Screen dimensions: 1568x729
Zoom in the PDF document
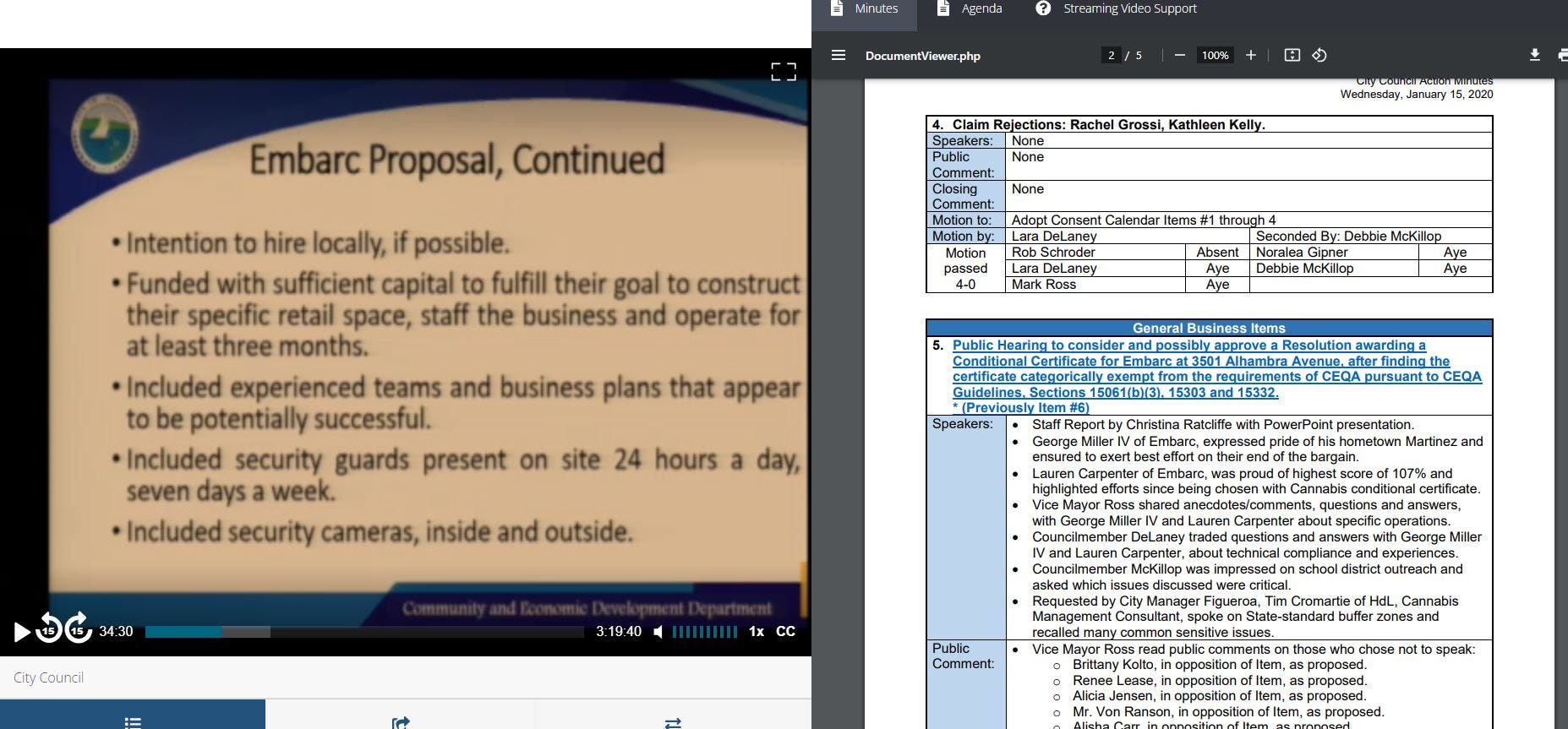(x=1251, y=55)
